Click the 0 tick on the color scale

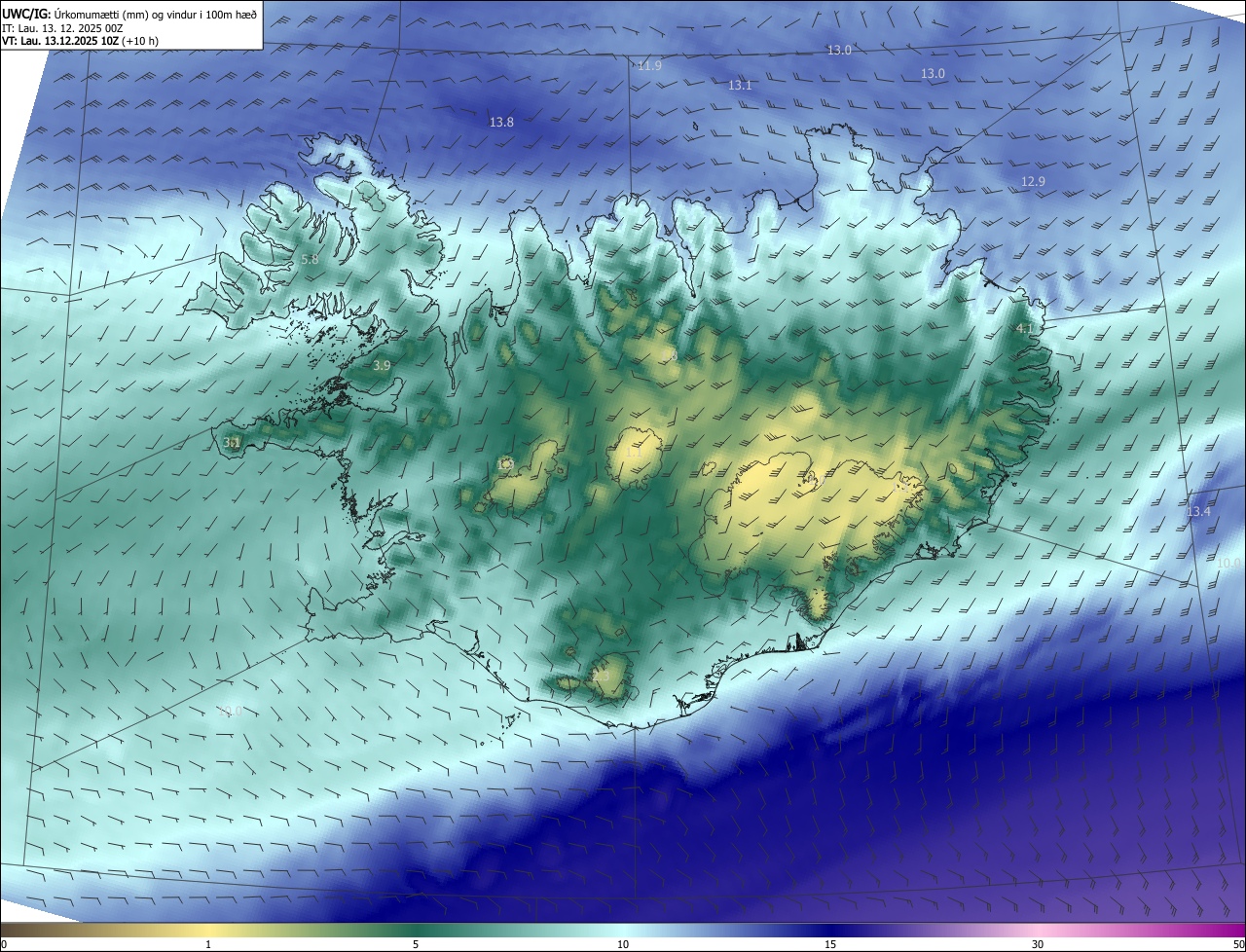point(4,944)
